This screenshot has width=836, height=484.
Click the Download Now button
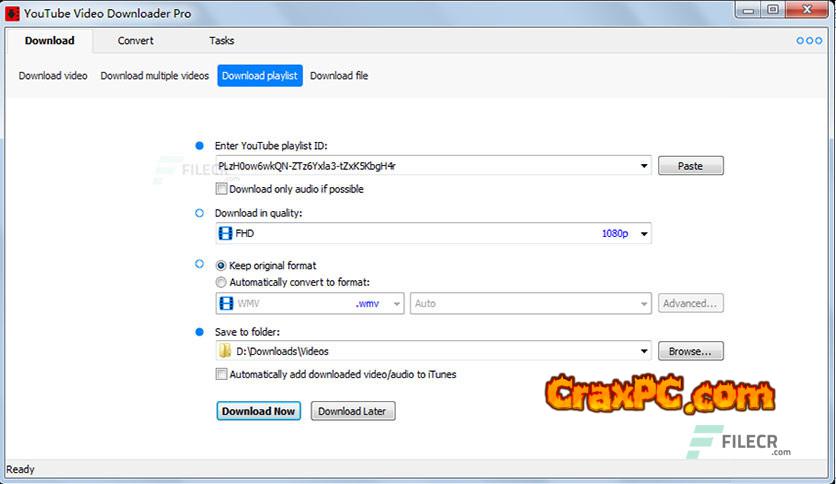[259, 411]
